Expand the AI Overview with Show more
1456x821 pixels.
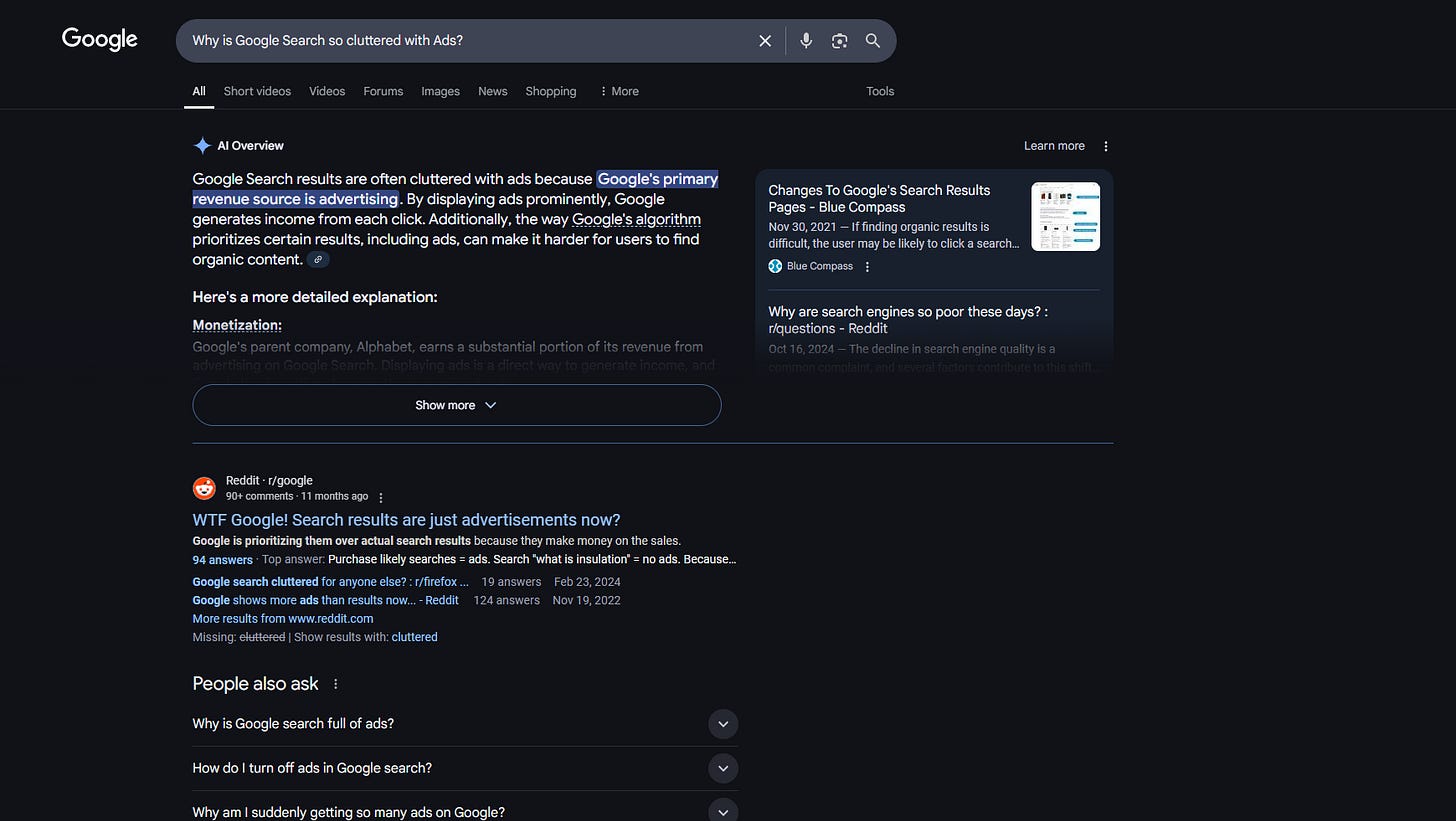[x=457, y=405]
